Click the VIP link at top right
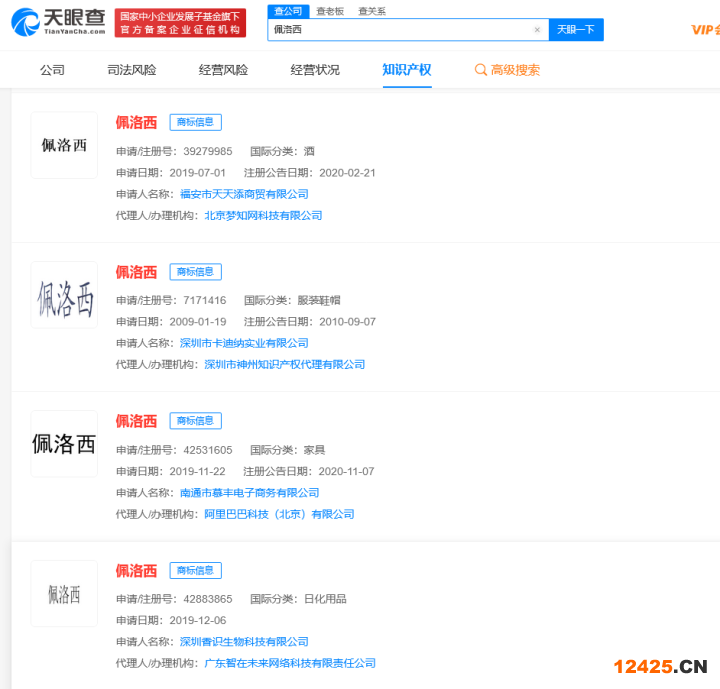This screenshot has width=720, height=689. click(x=705, y=30)
